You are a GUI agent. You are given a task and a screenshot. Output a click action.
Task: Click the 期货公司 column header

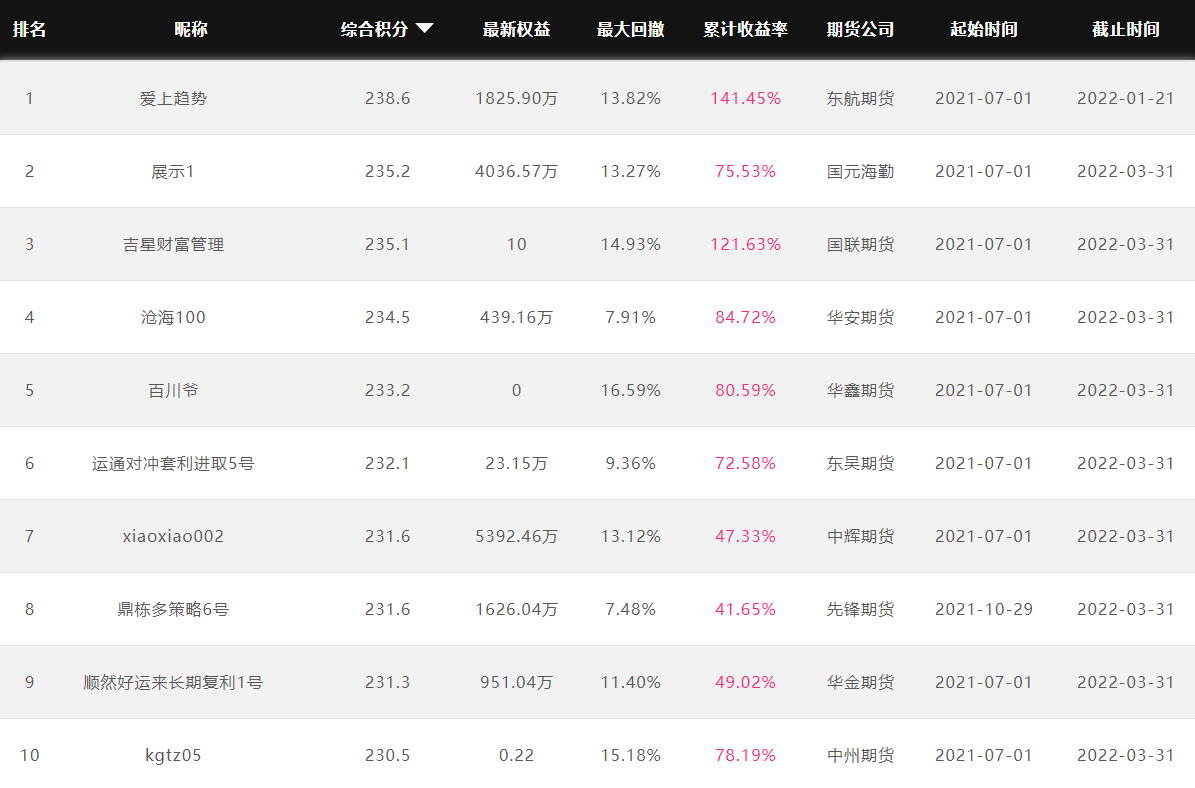coord(860,29)
